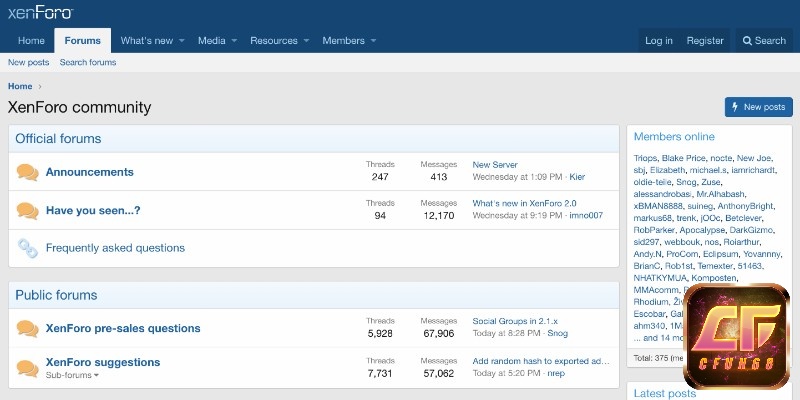Open the Resources menu item
This screenshot has height=400, width=800.
274,41
